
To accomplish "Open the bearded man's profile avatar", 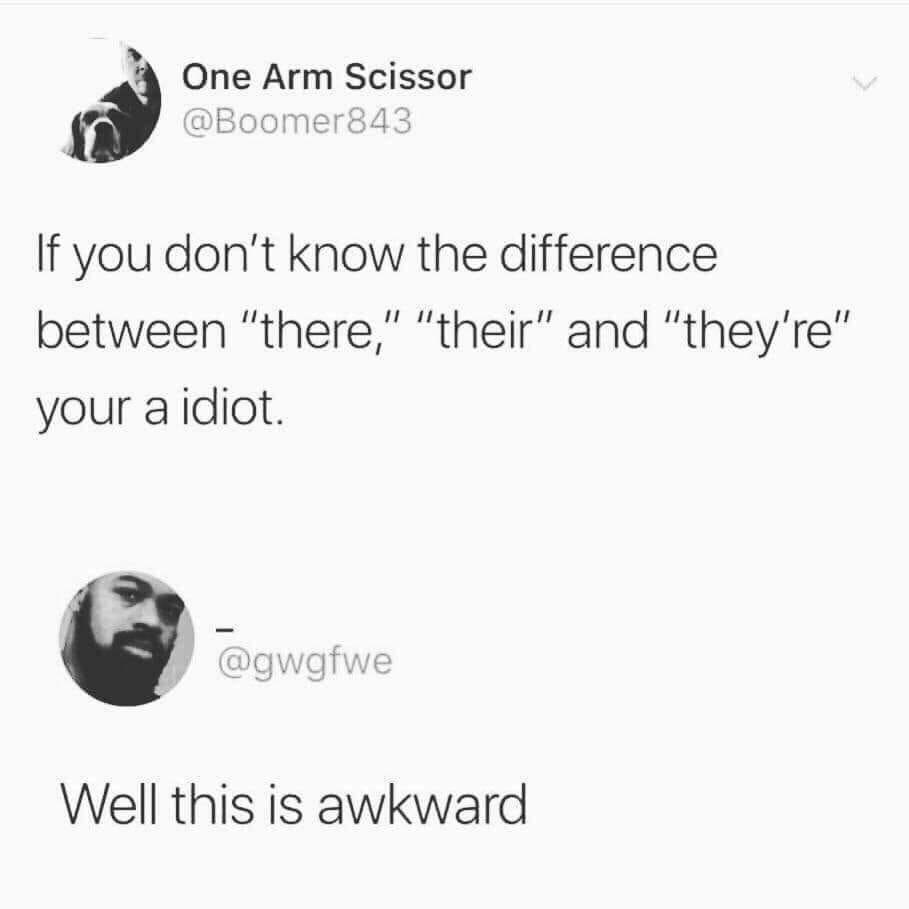I will (x=127, y=638).
